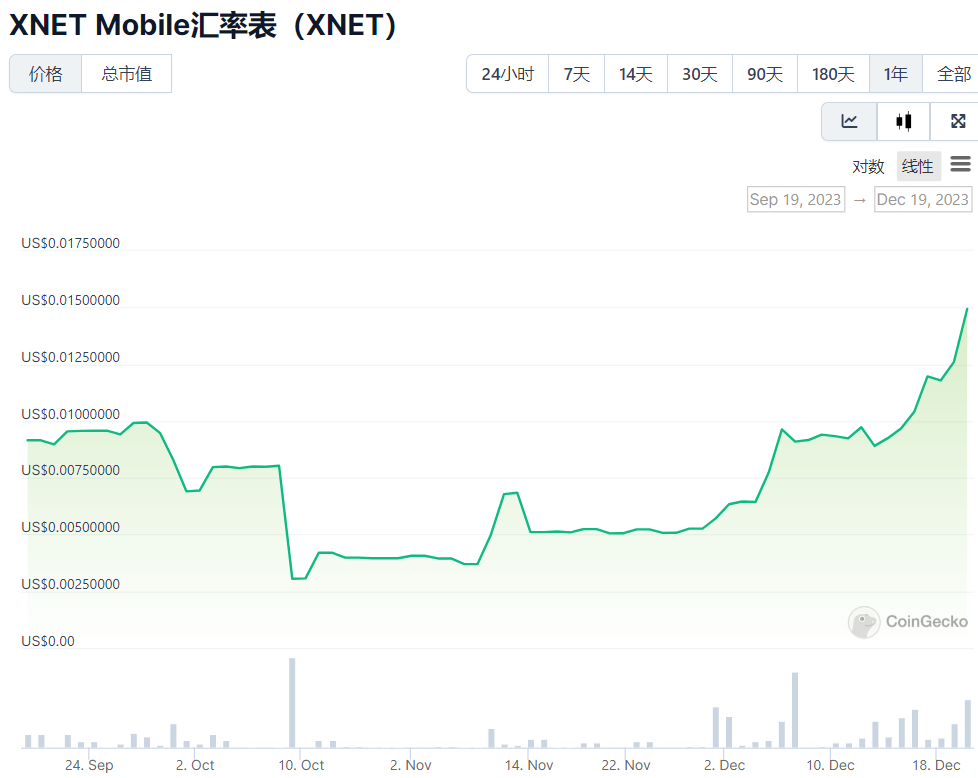Switch to the 价格 tab
The width and height of the screenshot is (978, 778).
click(44, 73)
